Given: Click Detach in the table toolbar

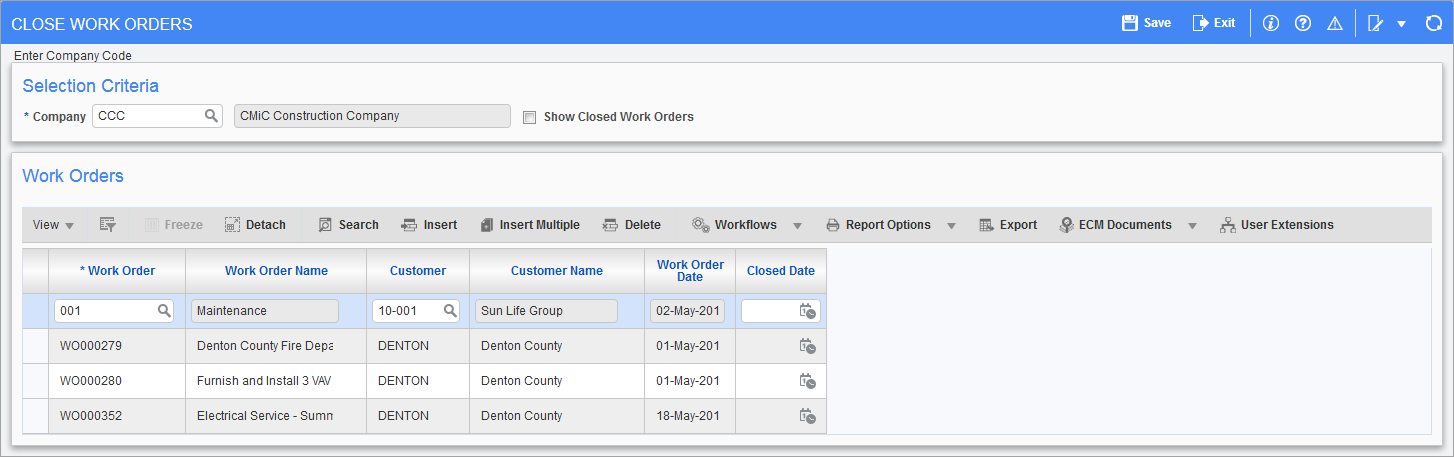Looking at the screenshot, I should pyautogui.click(x=255, y=225).
